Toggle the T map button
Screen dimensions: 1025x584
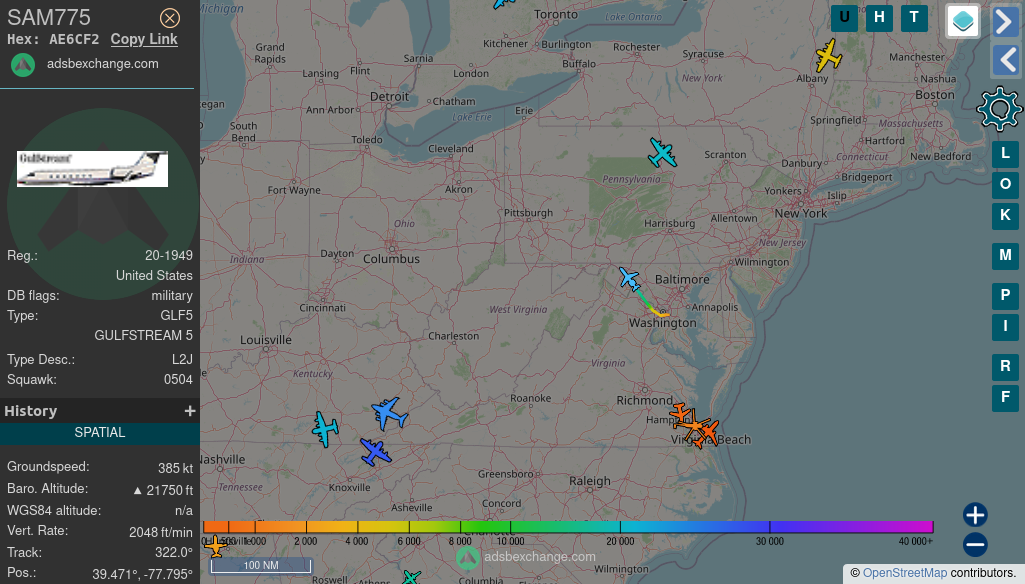914,17
